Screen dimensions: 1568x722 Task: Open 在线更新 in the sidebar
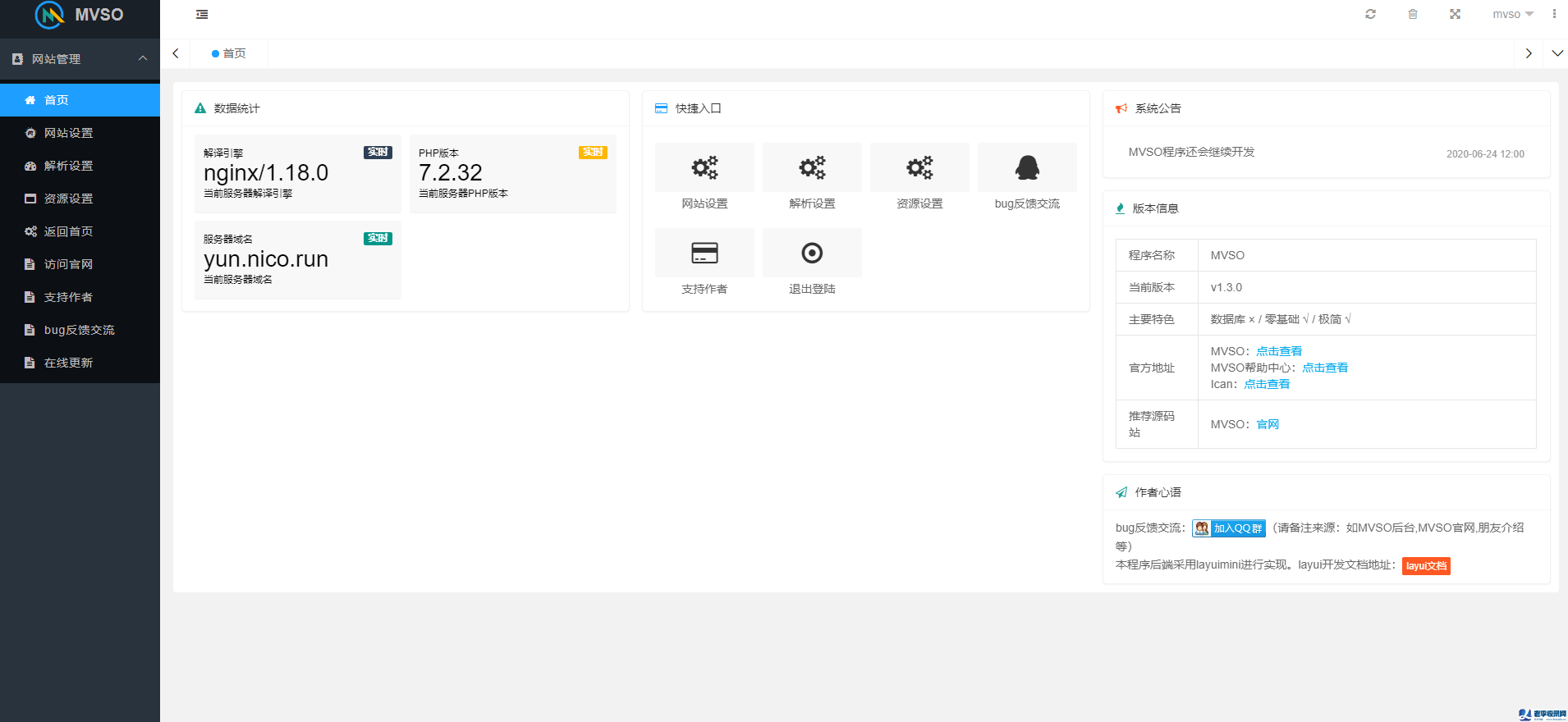68,363
